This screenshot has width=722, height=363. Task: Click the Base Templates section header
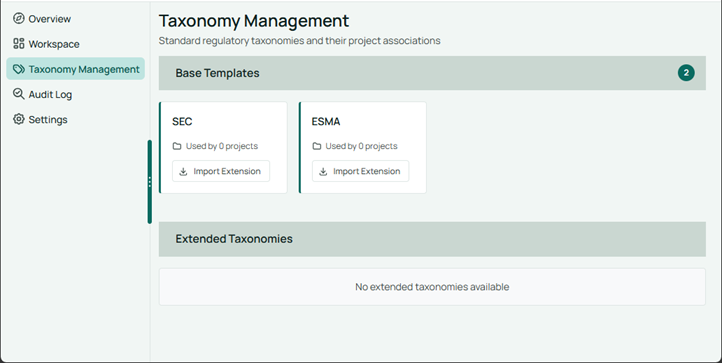click(432, 73)
